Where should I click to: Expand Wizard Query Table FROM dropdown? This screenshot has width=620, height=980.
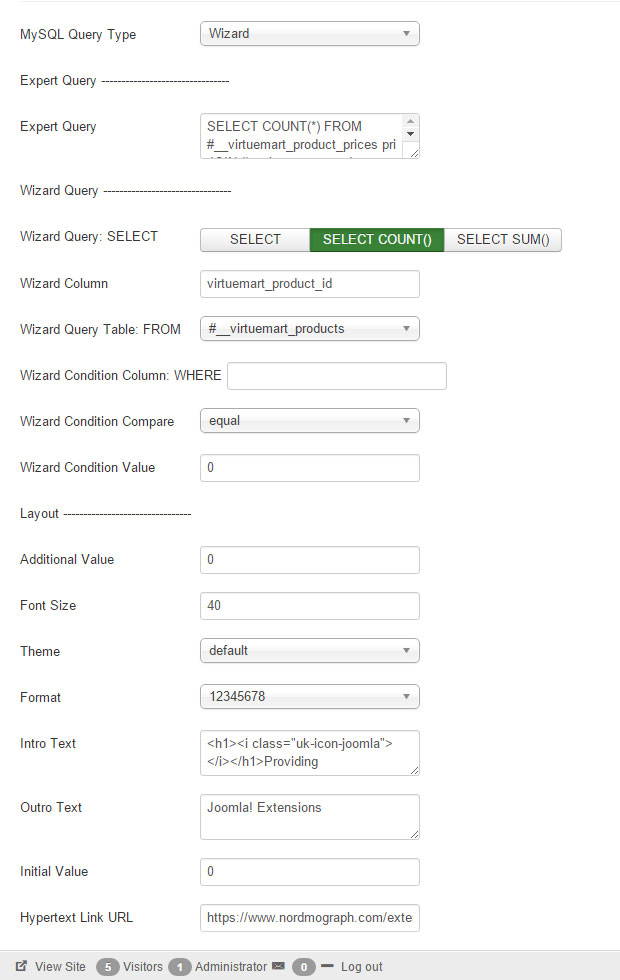tap(310, 329)
